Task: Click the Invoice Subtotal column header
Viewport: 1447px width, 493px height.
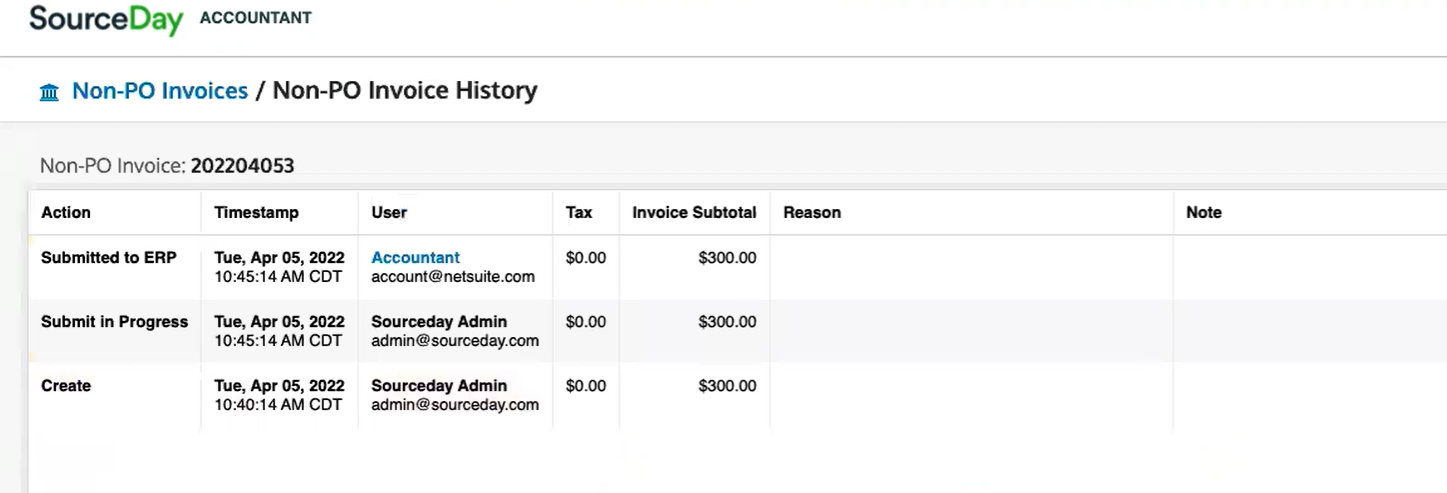Action: 694,213
